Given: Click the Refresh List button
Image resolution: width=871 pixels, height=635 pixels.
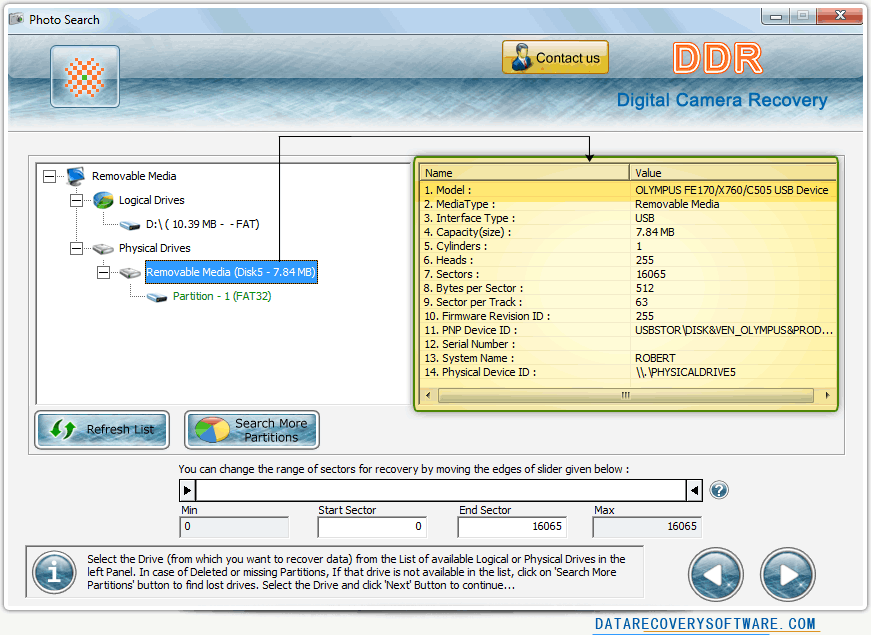Looking at the screenshot, I should coord(102,429).
